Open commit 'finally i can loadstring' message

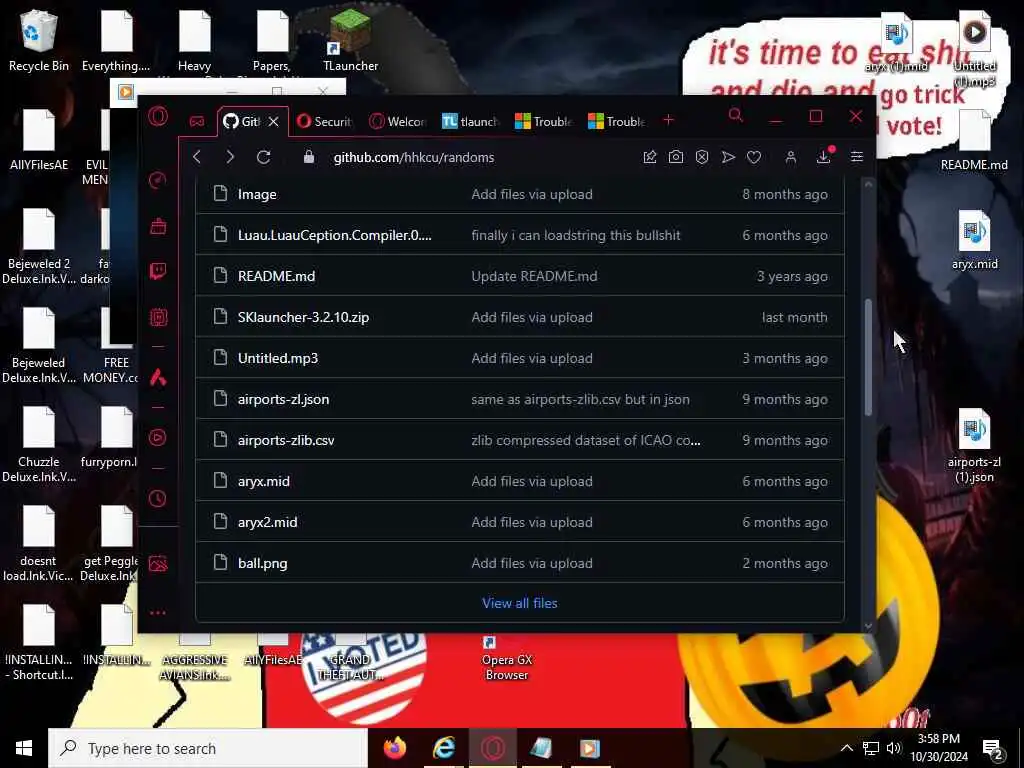[x=575, y=235]
